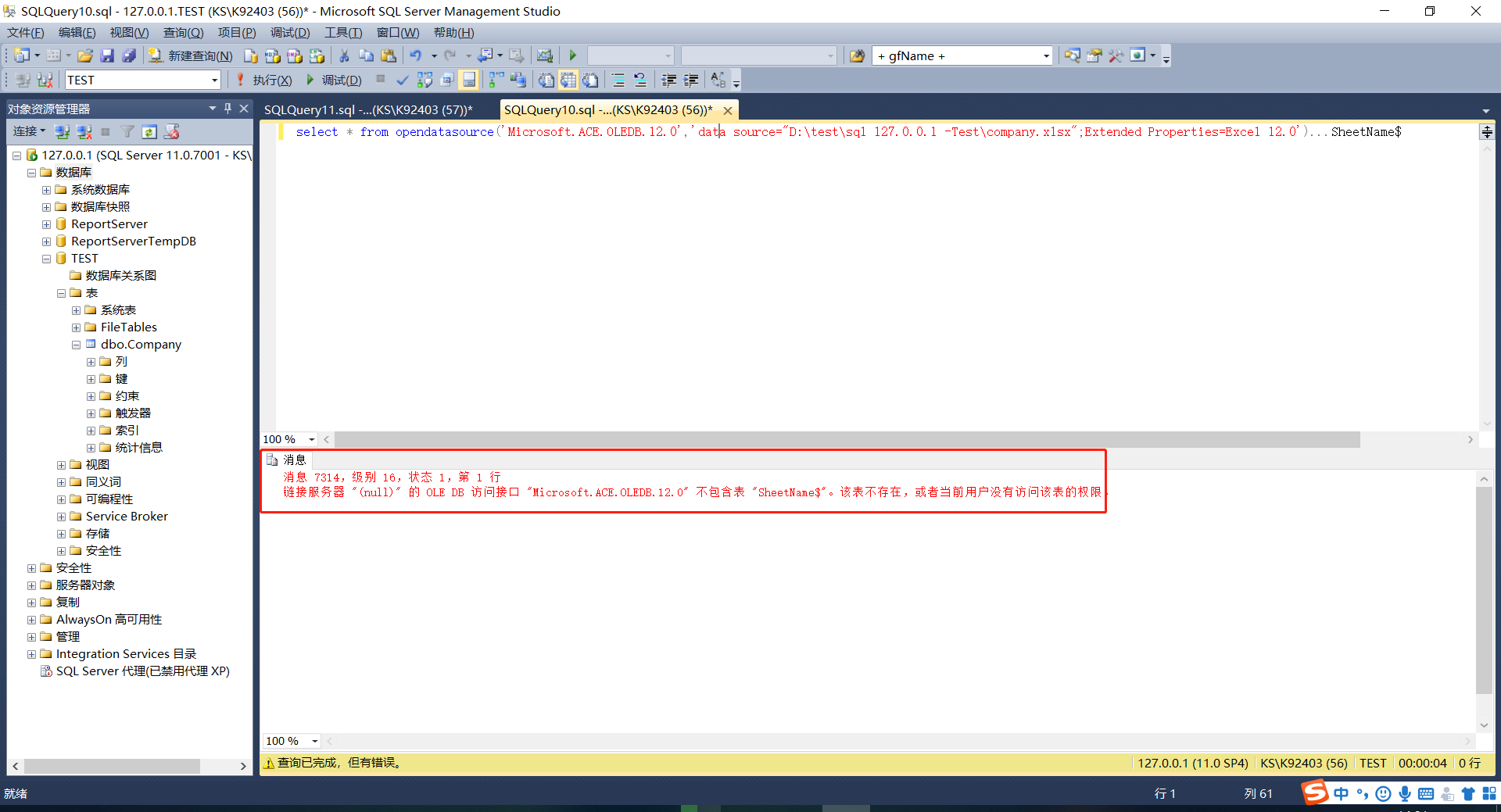1501x812 pixels.
Task: Click the Save icon on the toolbar
Action: click(108, 55)
